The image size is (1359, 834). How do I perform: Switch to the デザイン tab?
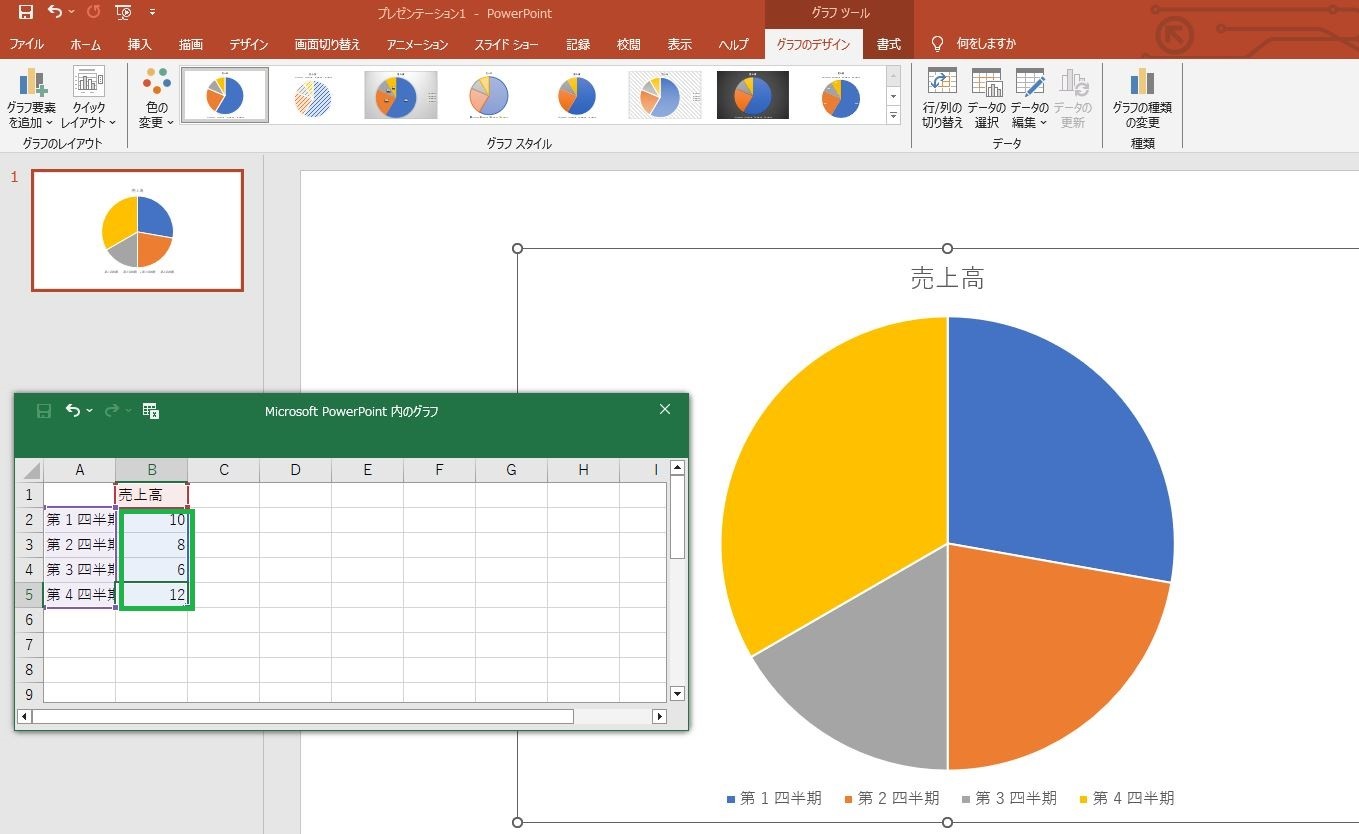249,44
